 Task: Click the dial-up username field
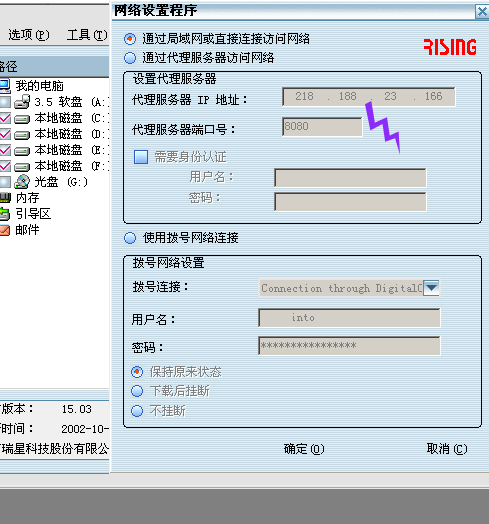349,317
